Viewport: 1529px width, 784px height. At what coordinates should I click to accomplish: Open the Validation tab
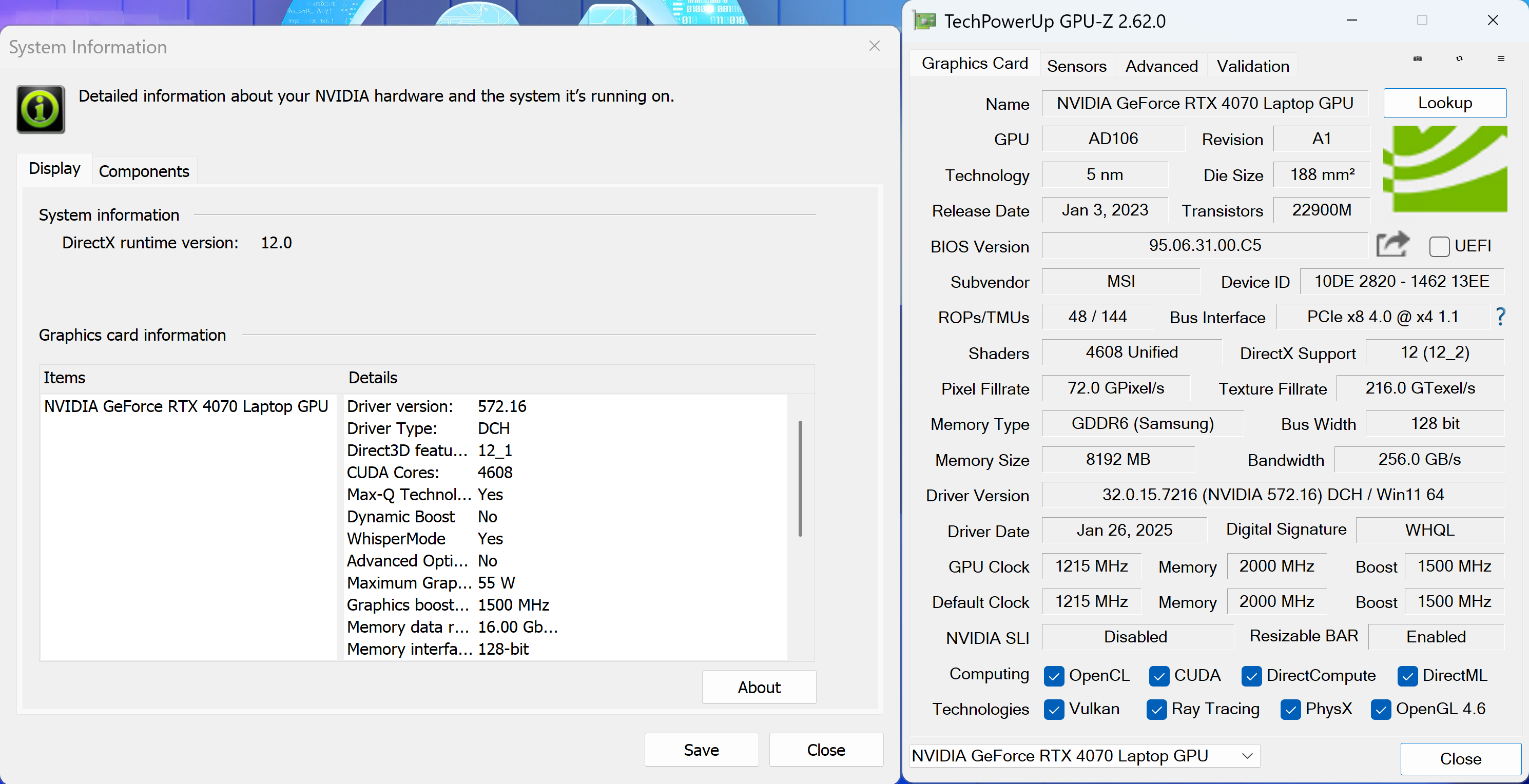tap(1253, 66)
